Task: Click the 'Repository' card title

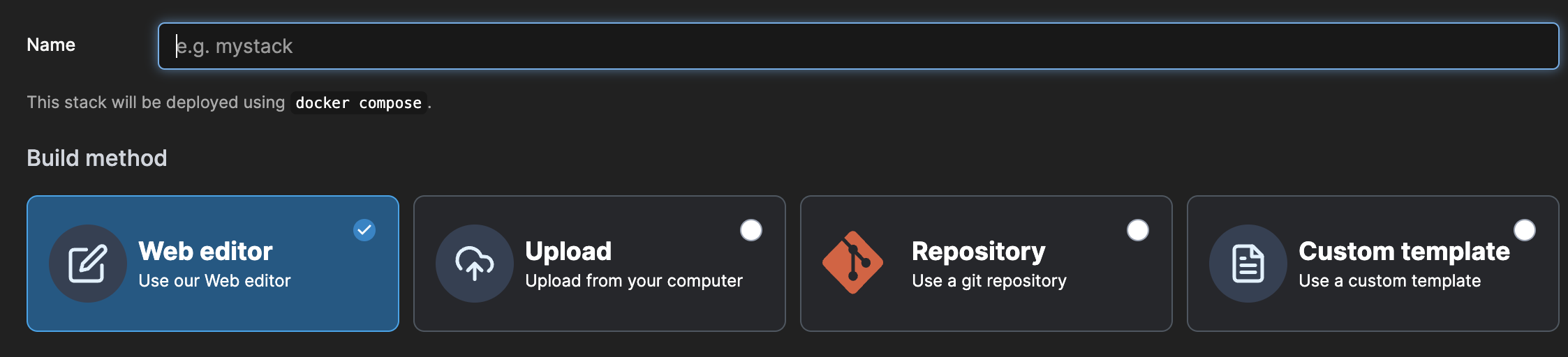Action: click(979, 251)
